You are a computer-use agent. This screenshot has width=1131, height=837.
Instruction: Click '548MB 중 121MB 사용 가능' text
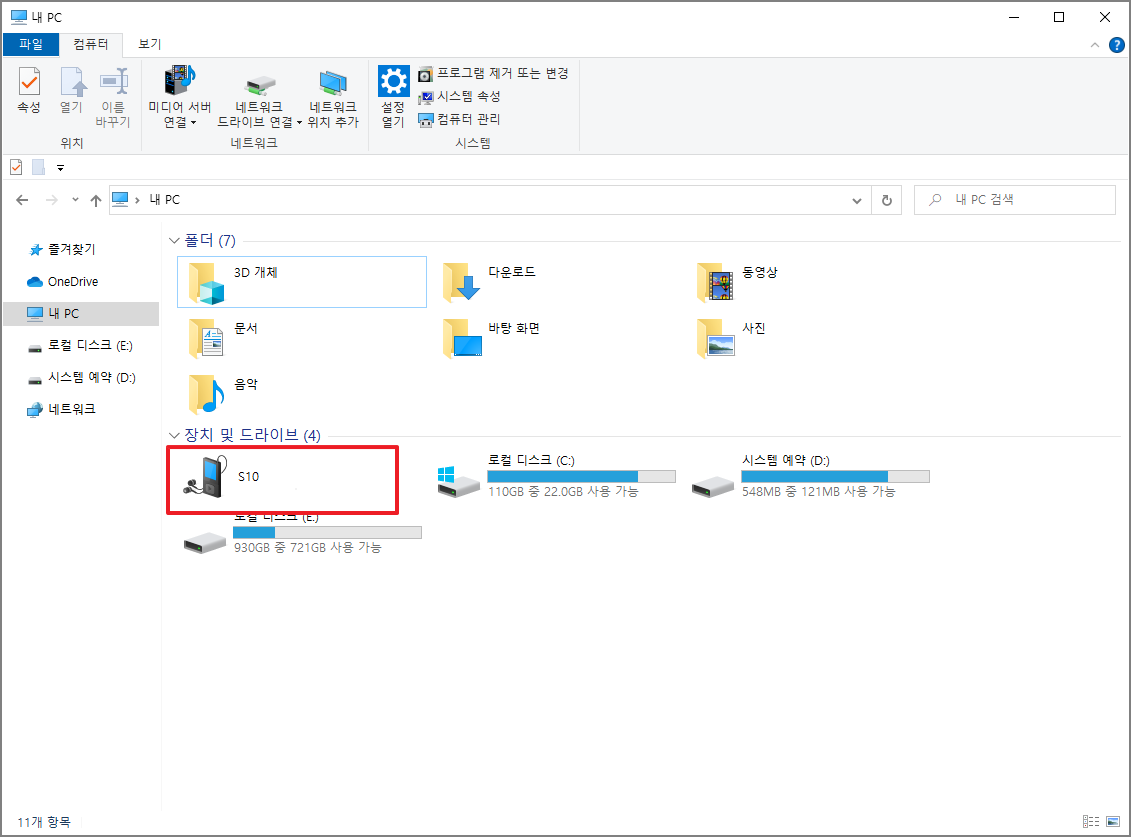coord(819,491)
